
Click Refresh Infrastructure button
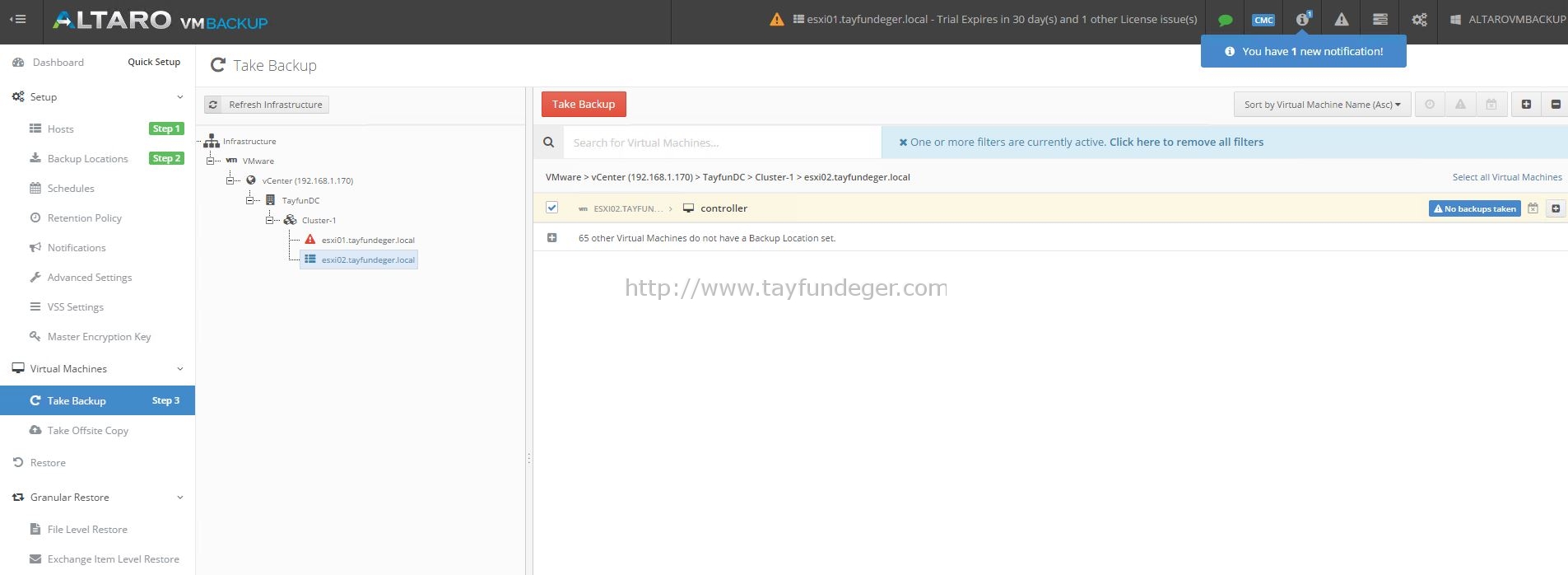coord(267,105)
